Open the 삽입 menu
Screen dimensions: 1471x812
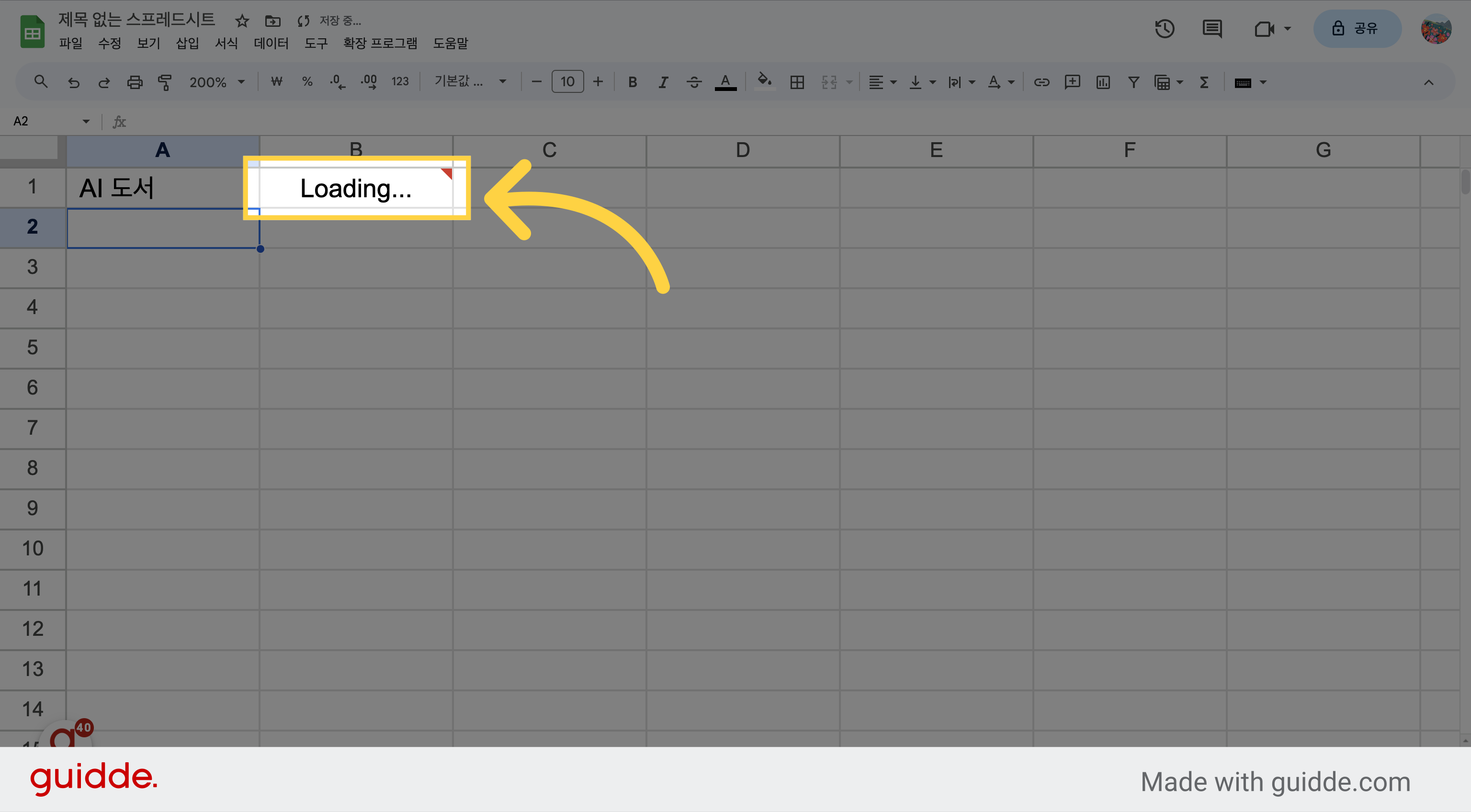click(187, 44)
